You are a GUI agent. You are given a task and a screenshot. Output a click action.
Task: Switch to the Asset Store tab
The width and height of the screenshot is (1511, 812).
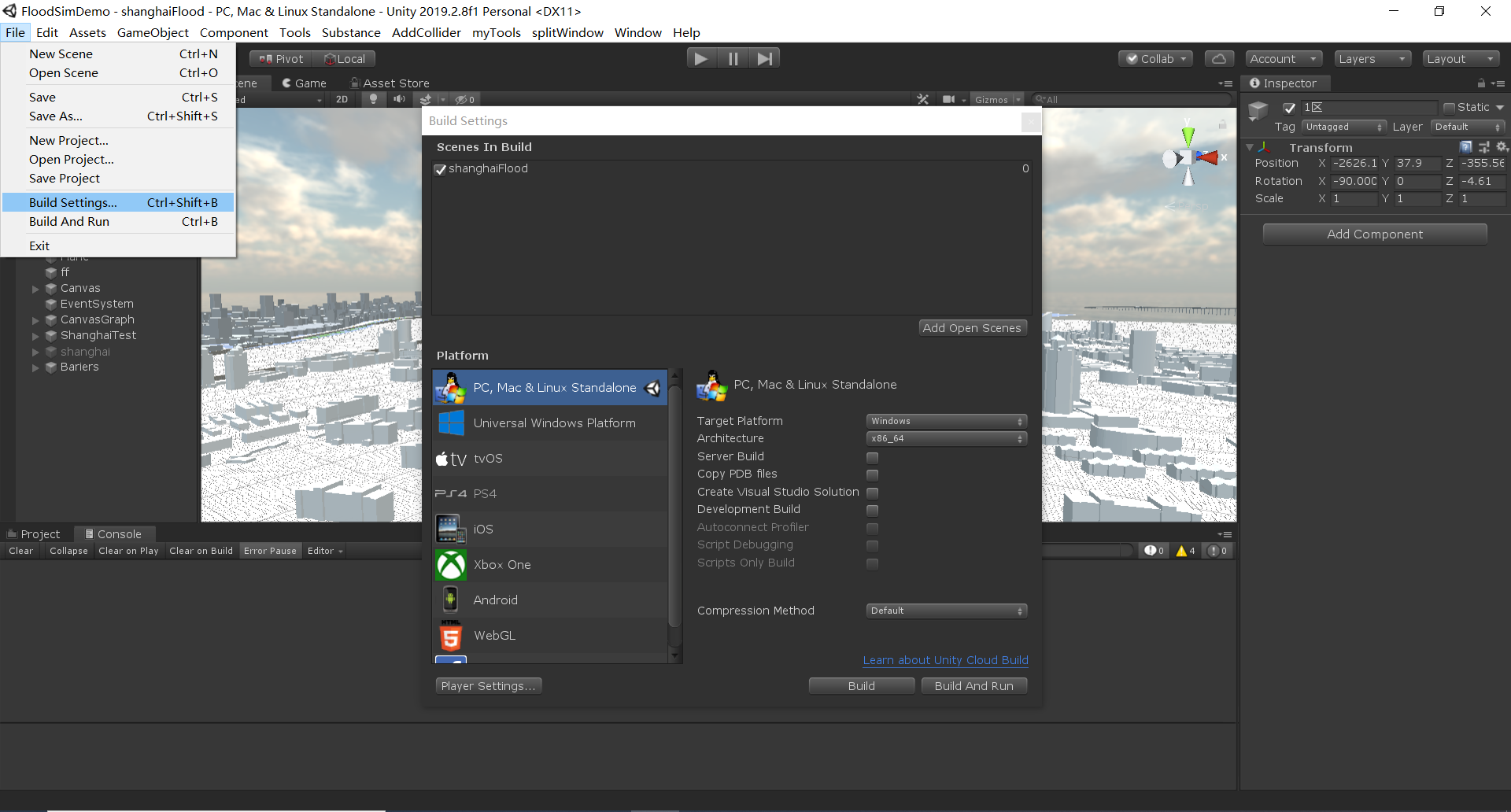point(390,83)
